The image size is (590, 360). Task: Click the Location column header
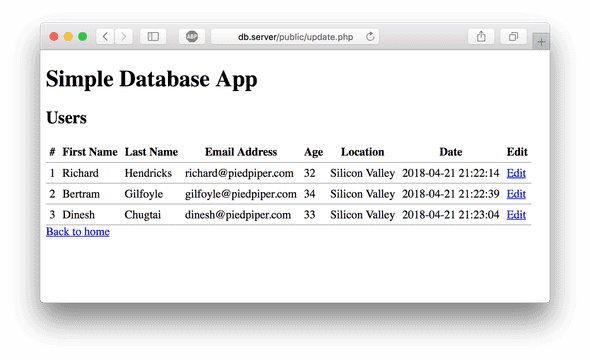point(362,152)
